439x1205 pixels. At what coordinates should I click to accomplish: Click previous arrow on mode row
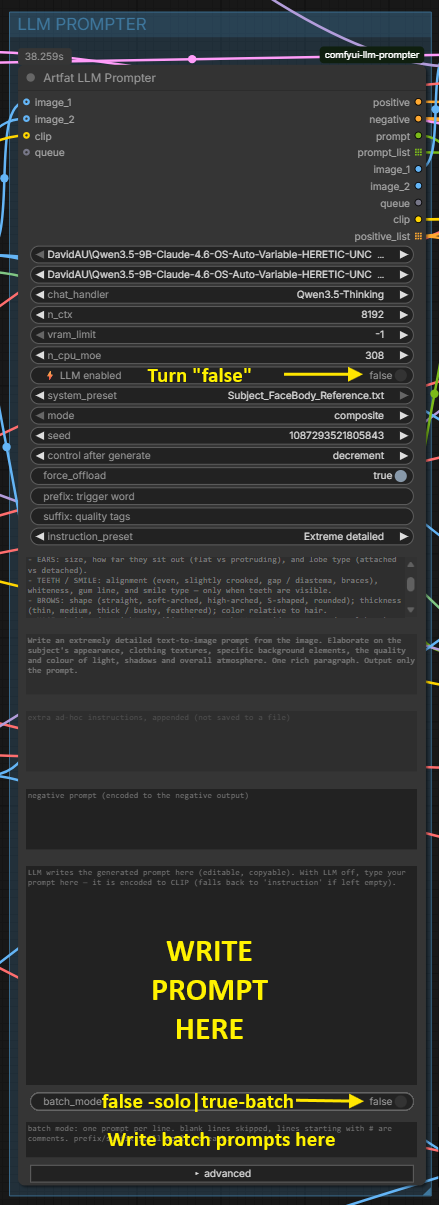[x=39, y=416]
